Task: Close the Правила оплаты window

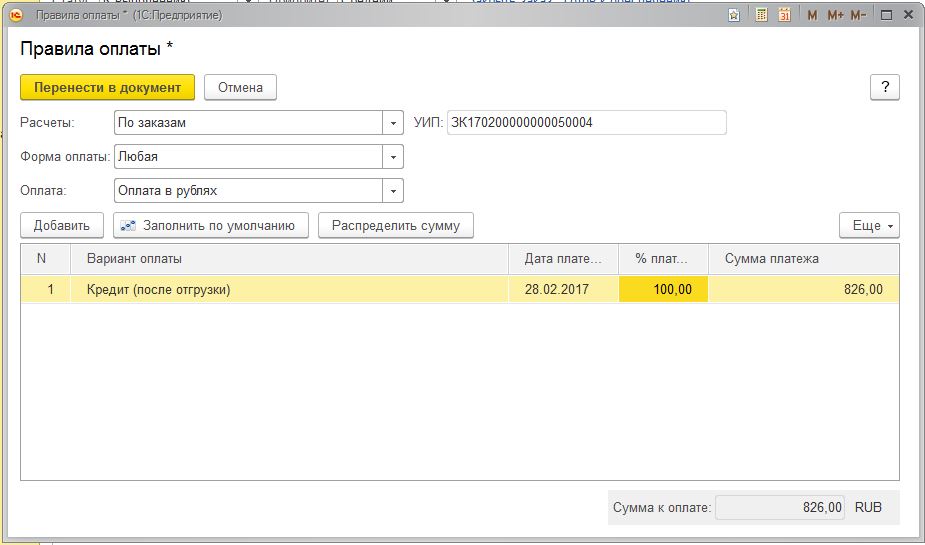Action: point(908,15)
